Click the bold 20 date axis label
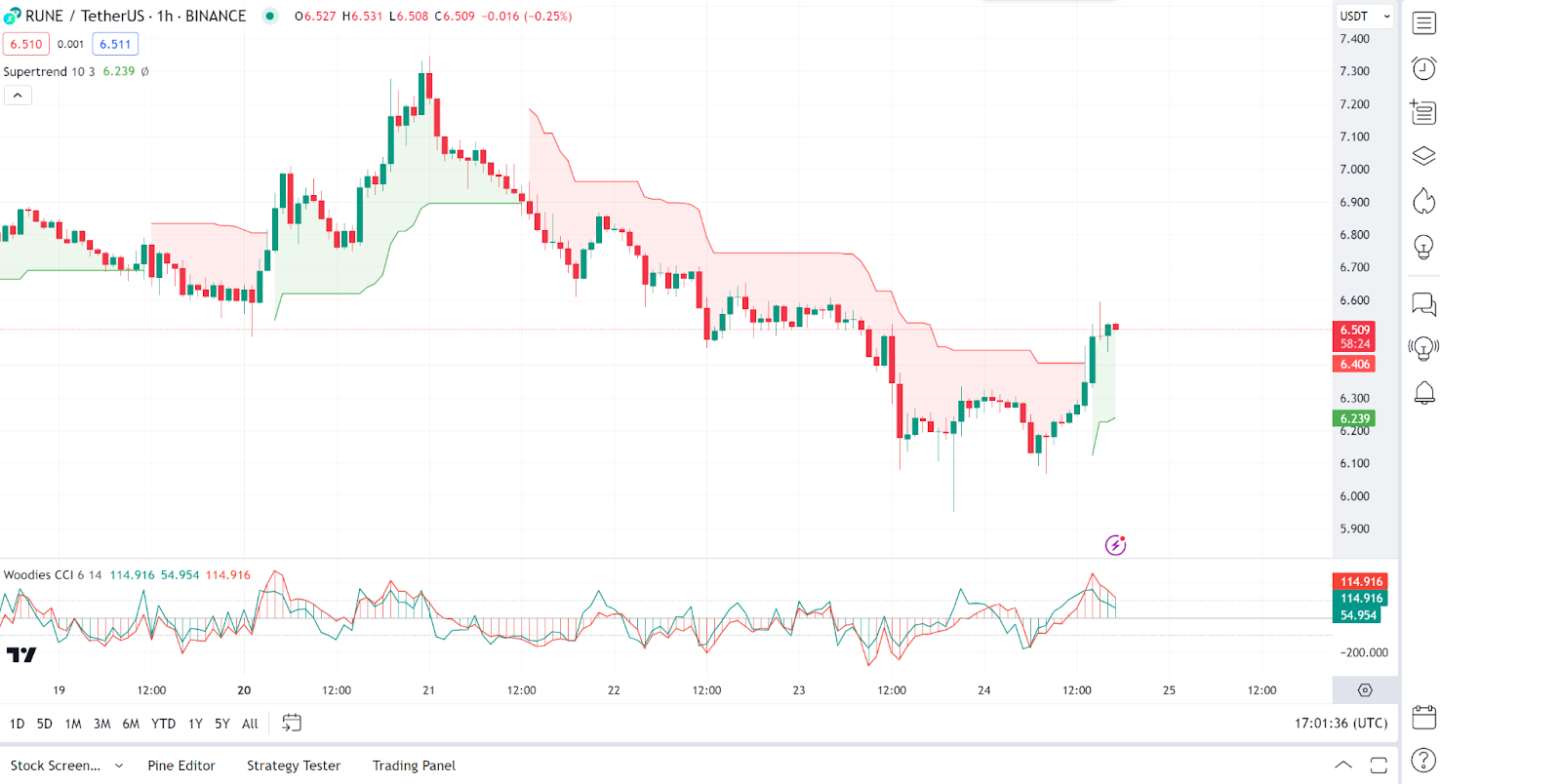This screenshot has height=784, width=1561. tap(244, 690)
